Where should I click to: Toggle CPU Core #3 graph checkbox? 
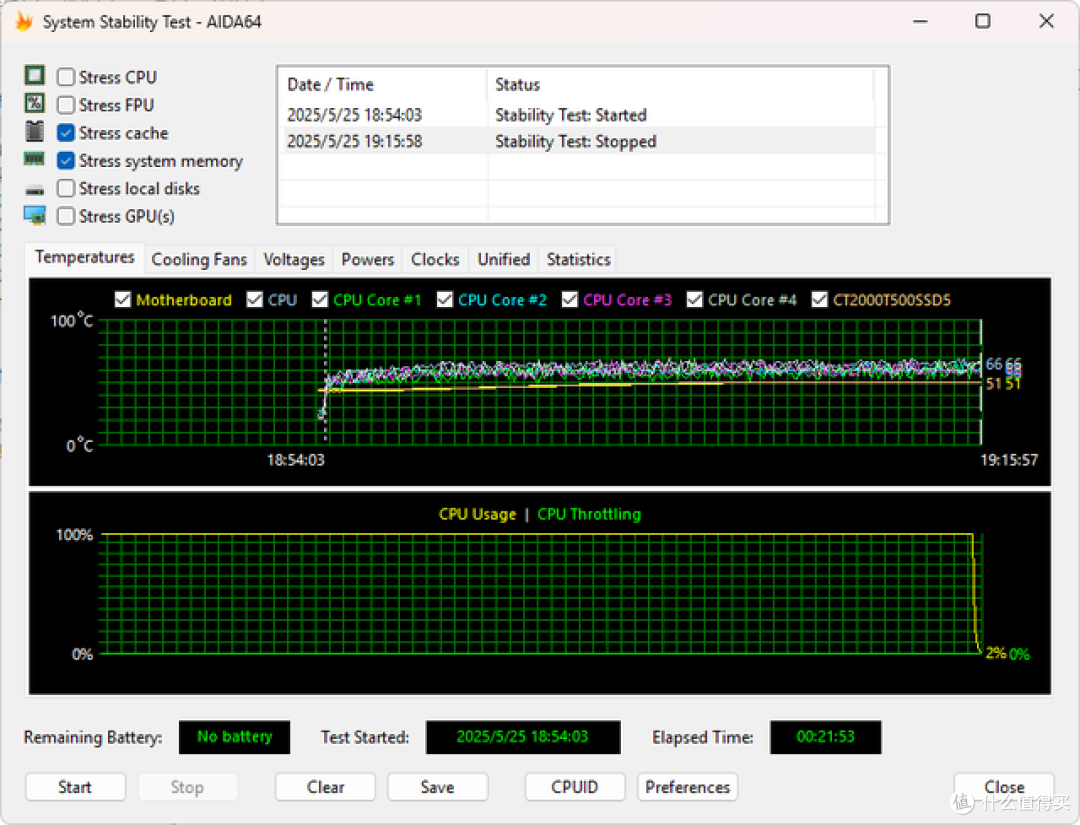pos(570,300)
